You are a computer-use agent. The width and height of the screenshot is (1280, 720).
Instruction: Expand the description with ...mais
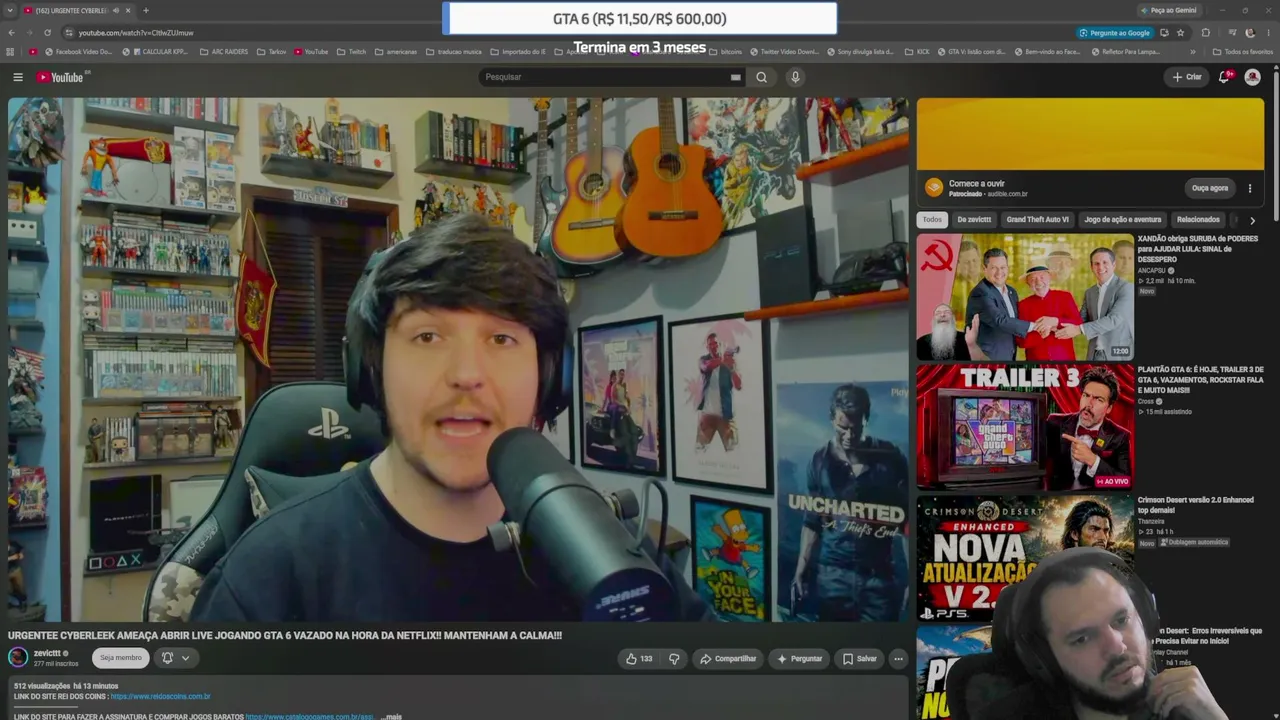click(x=391, y=716)
